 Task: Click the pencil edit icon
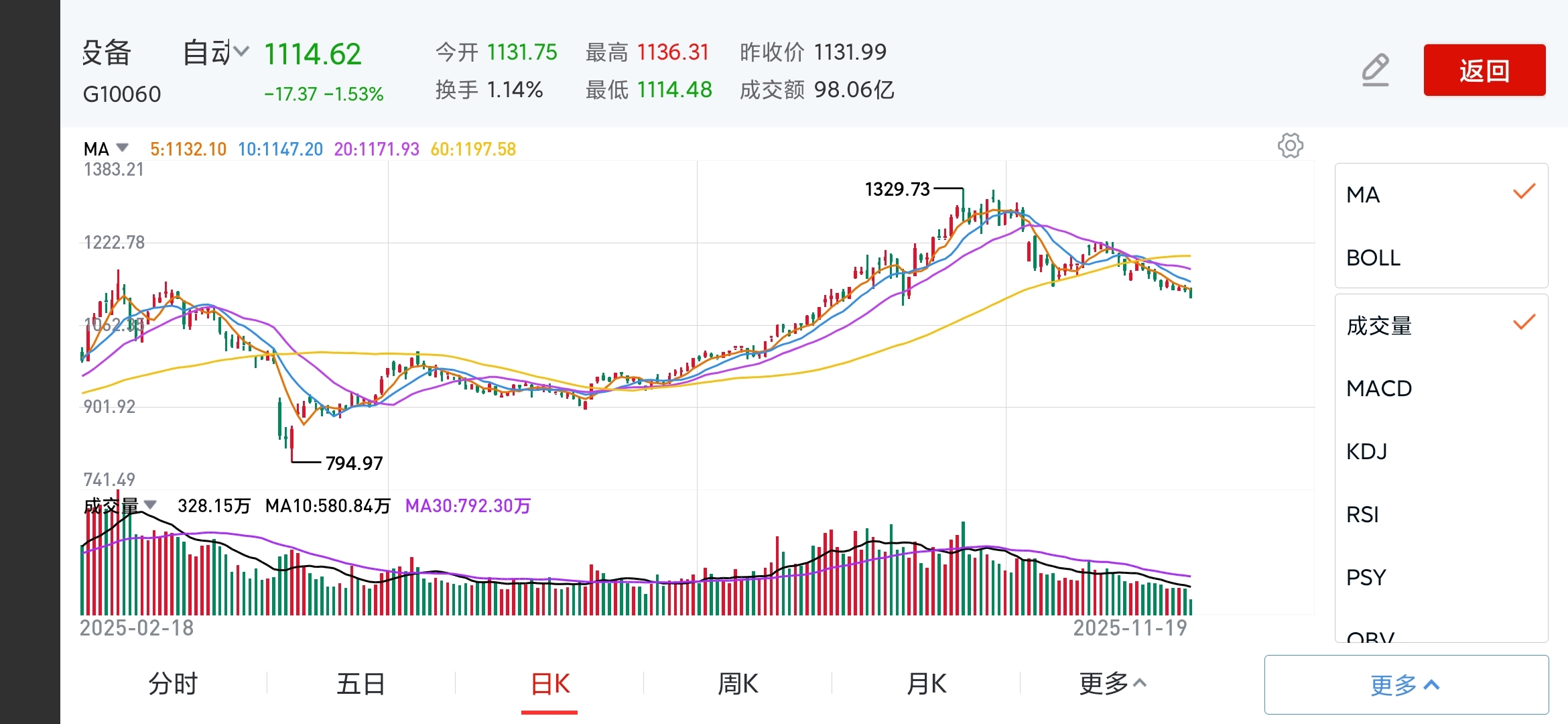(x=1375, y=70)
